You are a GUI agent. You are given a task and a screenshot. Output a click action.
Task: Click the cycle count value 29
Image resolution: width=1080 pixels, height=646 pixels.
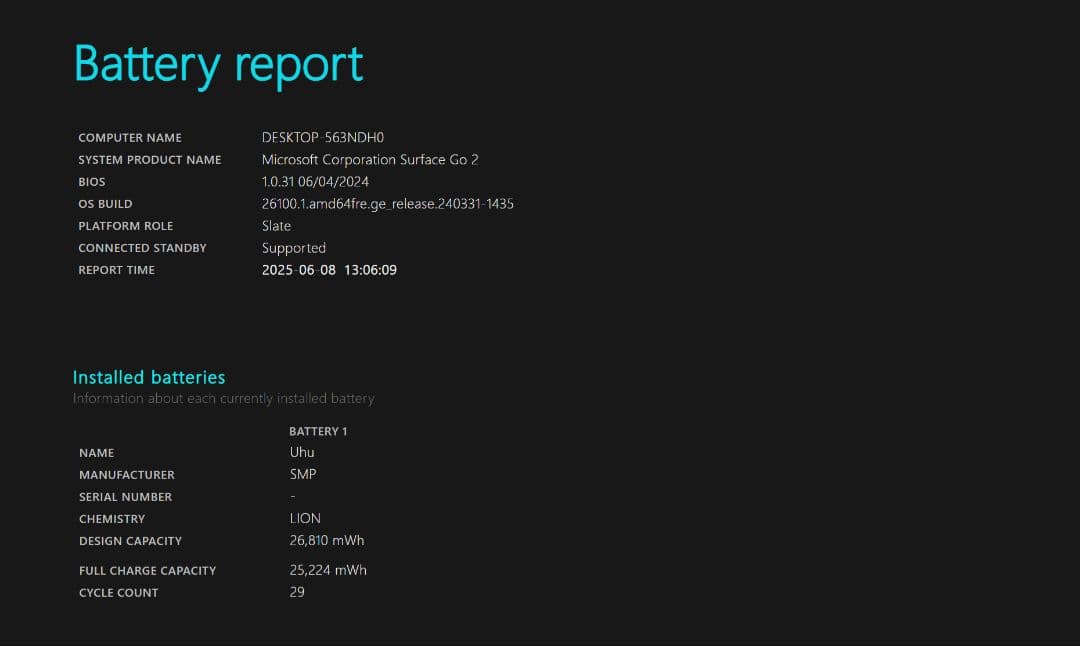pyautogui.click(x=297, y=592)
